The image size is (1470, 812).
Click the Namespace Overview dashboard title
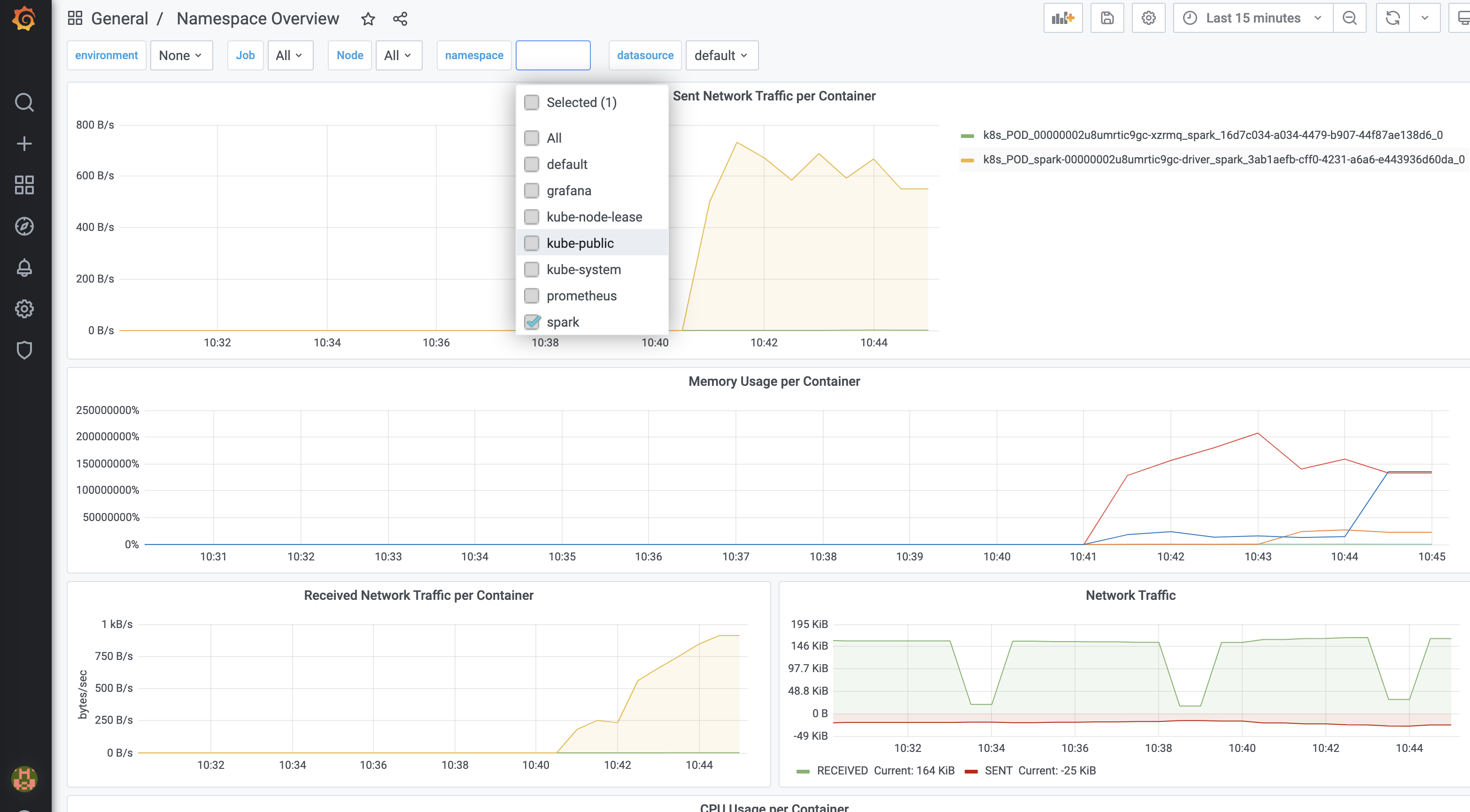click(257, 19)
